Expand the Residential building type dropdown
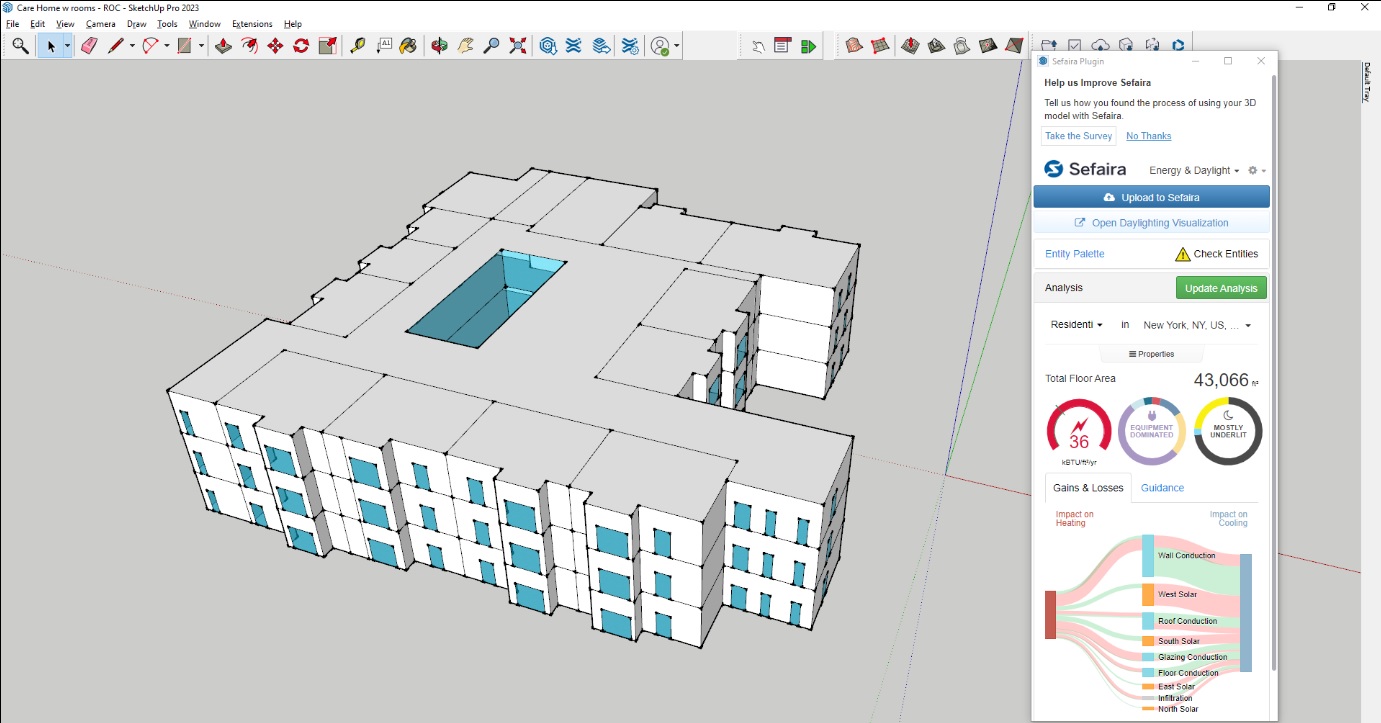 click(1076, 325)
